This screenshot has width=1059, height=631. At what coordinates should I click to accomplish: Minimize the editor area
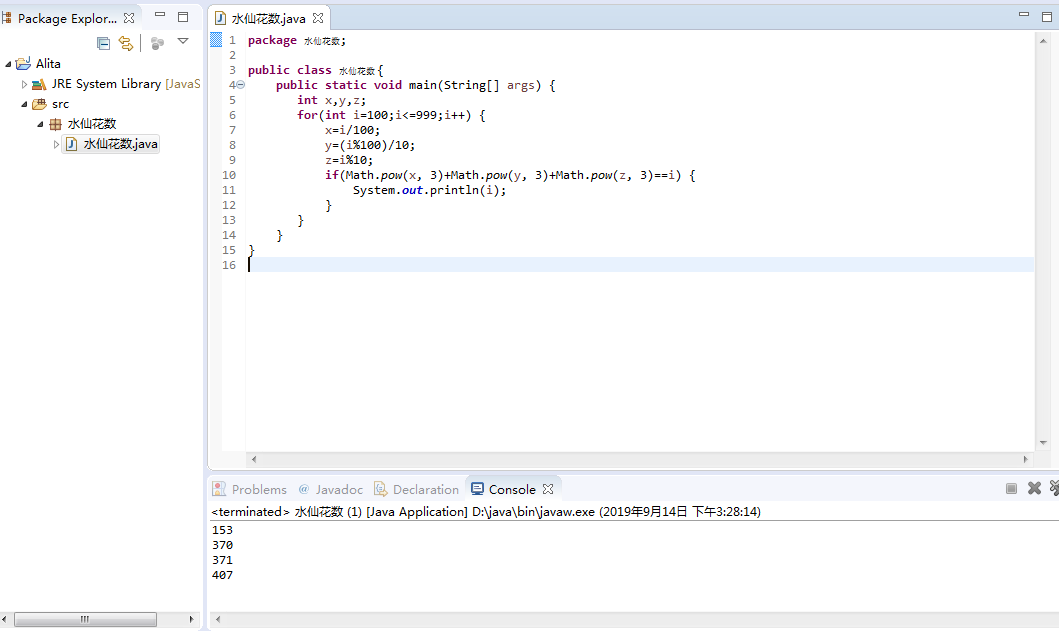[x=1024, y=14]
